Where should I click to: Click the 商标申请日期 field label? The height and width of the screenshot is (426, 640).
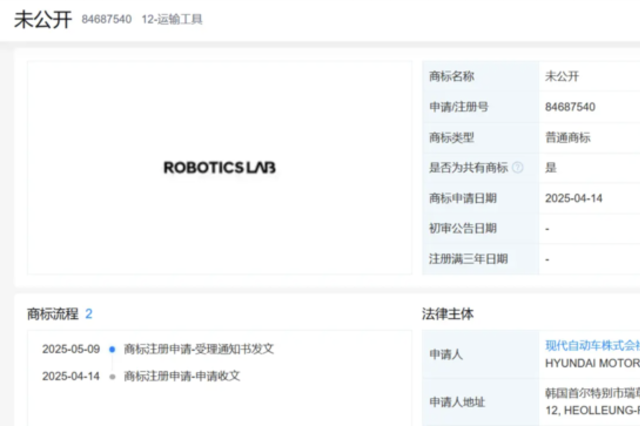[462, 198]
